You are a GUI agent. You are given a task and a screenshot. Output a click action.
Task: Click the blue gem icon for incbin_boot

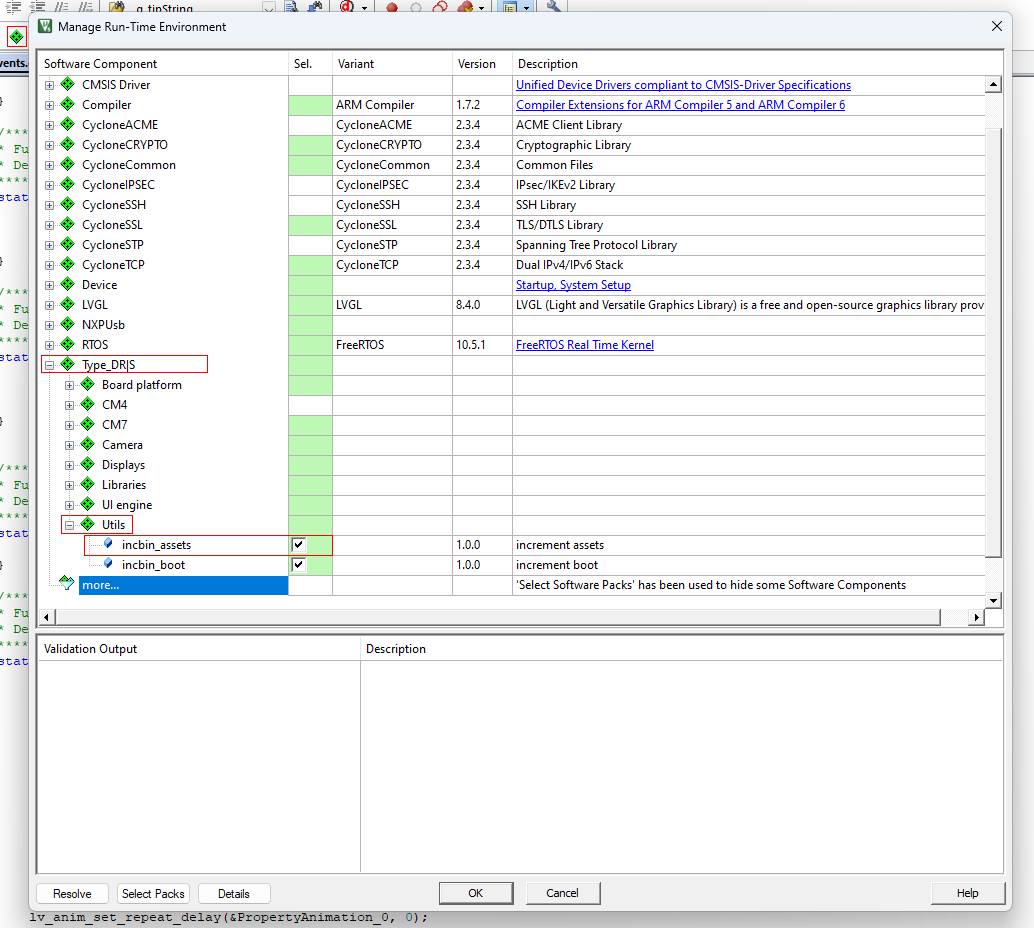click(108, 565)
